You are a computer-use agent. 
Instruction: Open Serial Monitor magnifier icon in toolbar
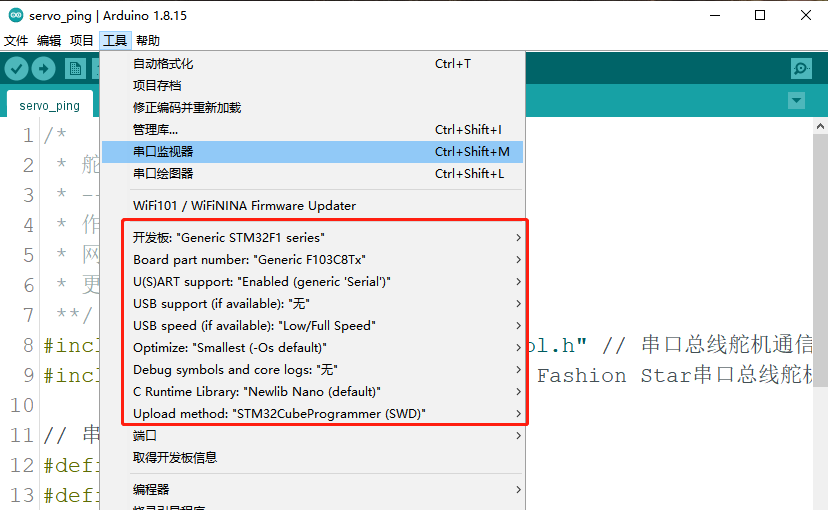801,68
